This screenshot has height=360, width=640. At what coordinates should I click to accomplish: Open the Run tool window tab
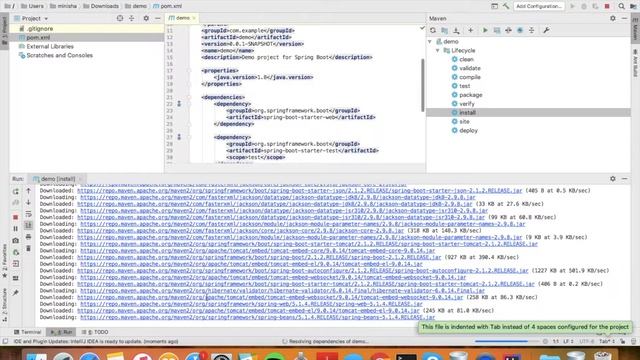pos(62,332)
